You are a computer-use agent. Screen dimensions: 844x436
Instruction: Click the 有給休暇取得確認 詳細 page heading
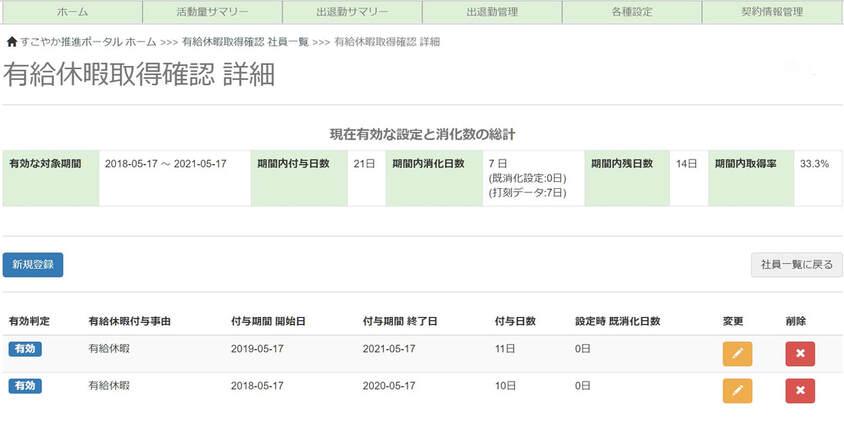point(138,75)
